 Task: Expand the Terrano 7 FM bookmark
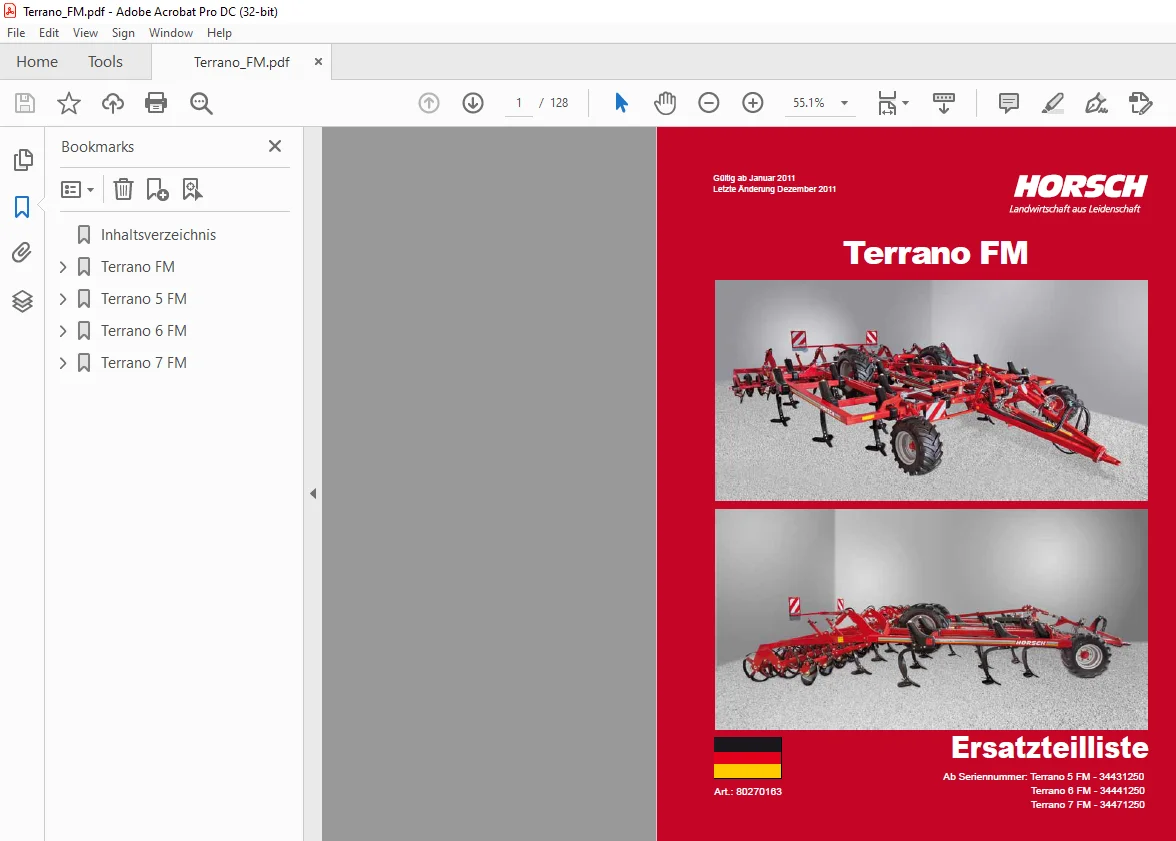[x=63, y=363]
